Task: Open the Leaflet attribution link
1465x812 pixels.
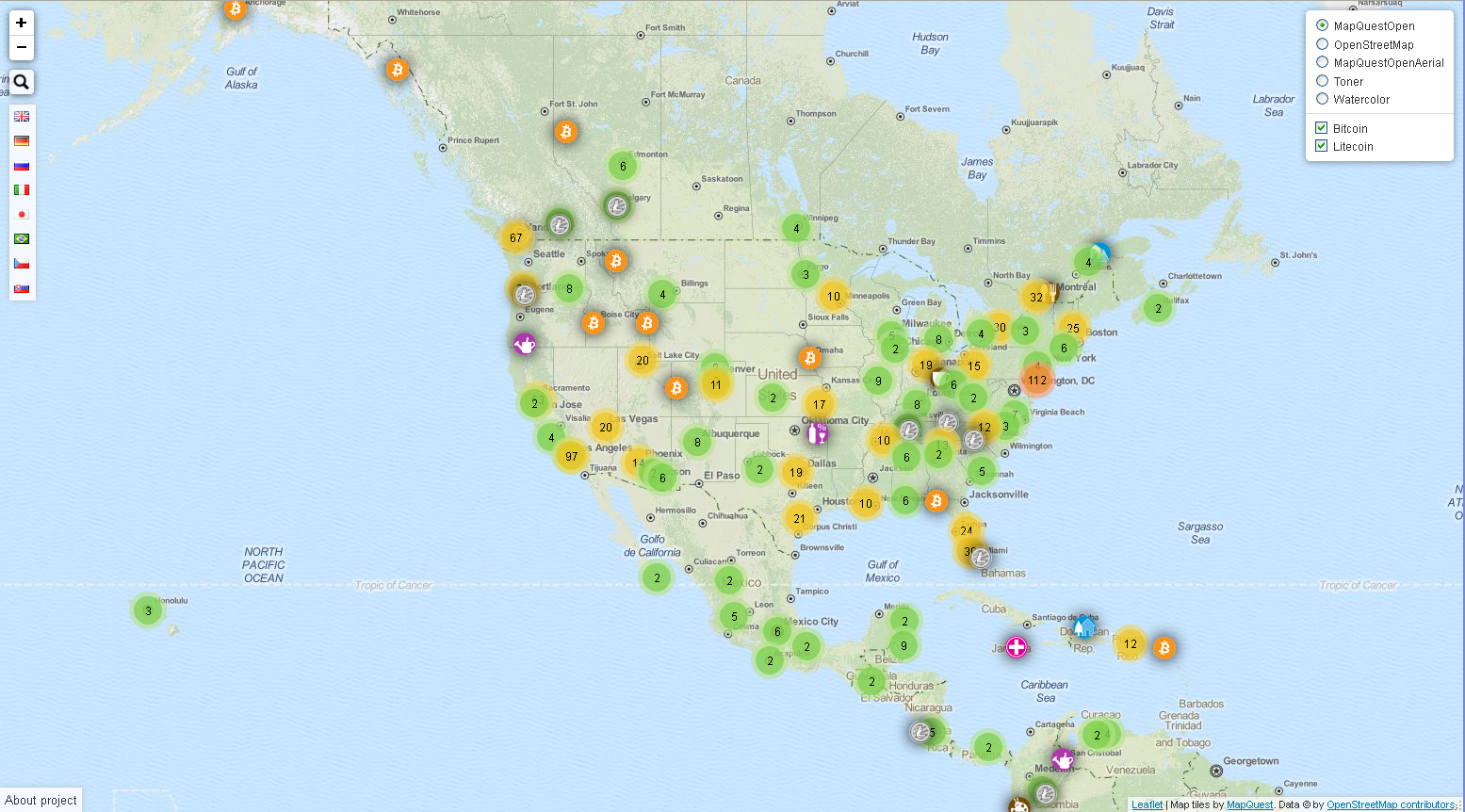Action: tap(1147, 804)
